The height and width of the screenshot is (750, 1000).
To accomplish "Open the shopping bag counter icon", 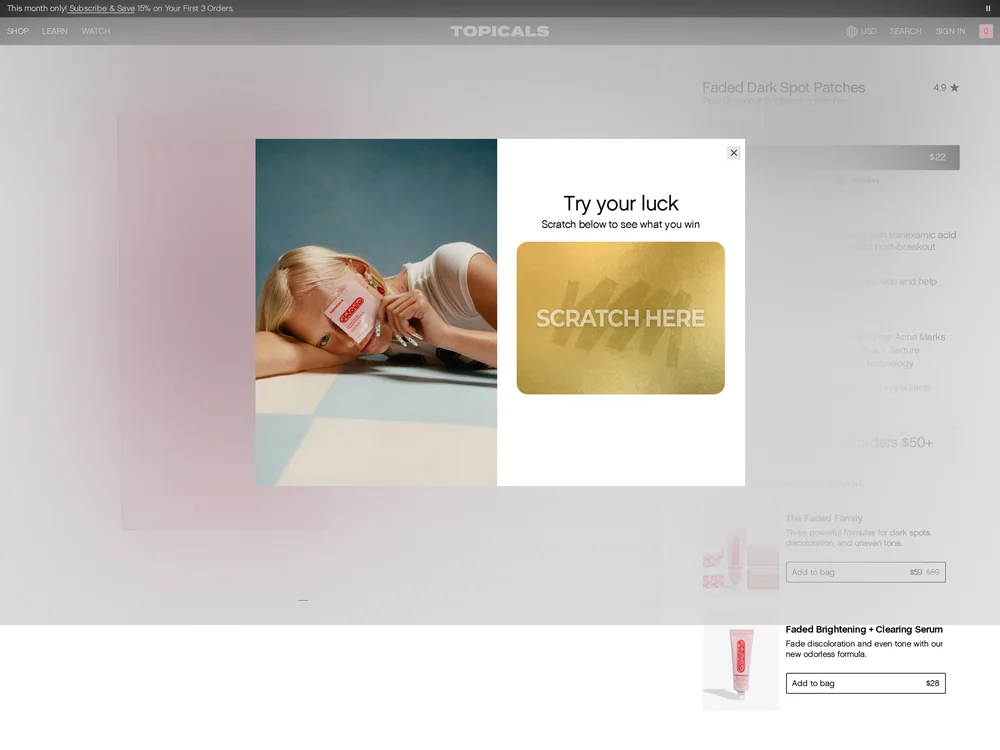I will pyautogui.click(x=986, y=31).
